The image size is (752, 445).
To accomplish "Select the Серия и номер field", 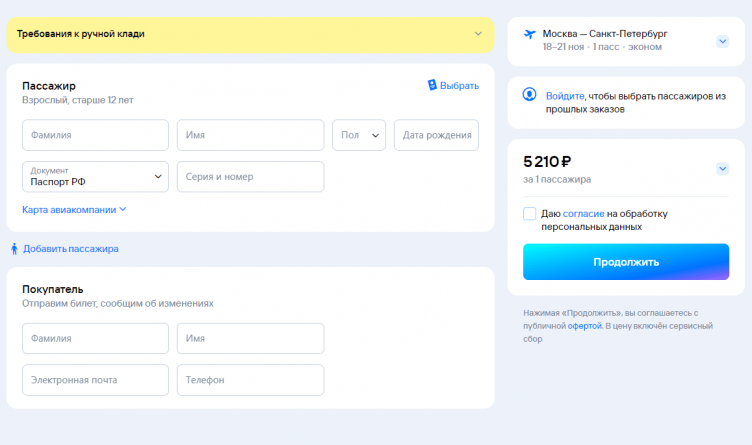I will click(250, 177).
